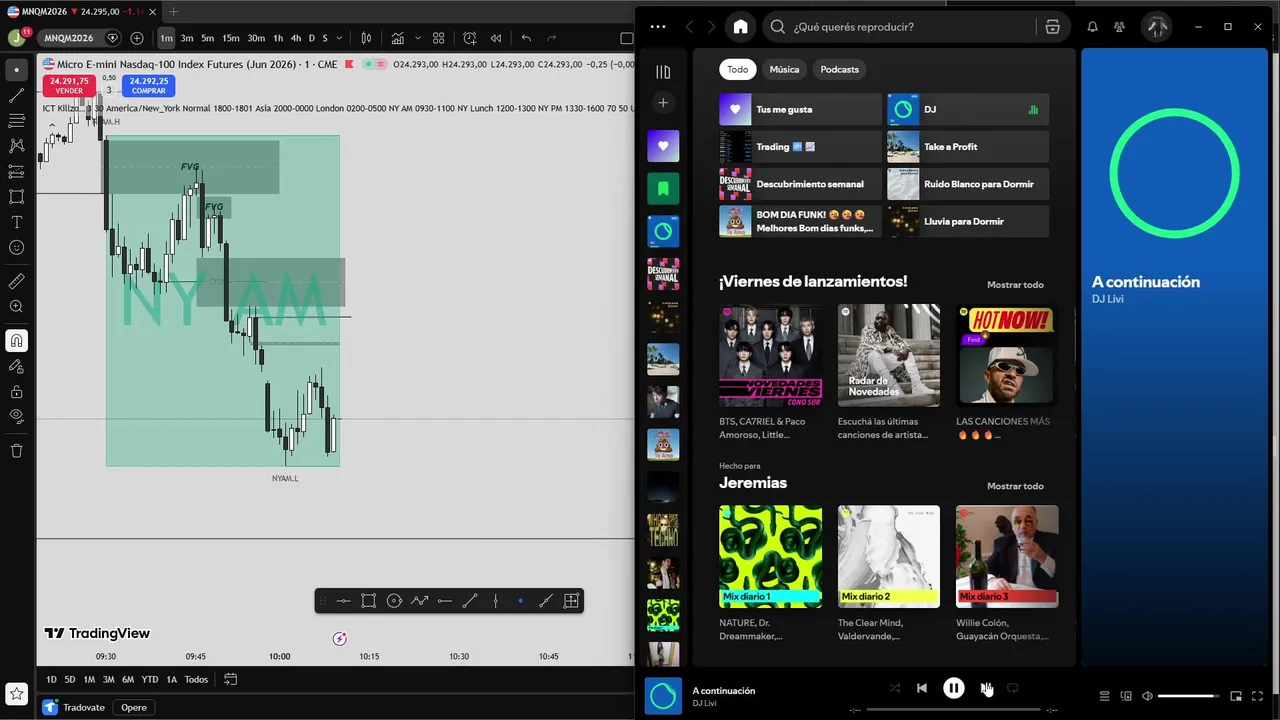This screenshot has height=720, width=1280.
Task: Open Spotify notifications bell
Action: [1092, 27]
